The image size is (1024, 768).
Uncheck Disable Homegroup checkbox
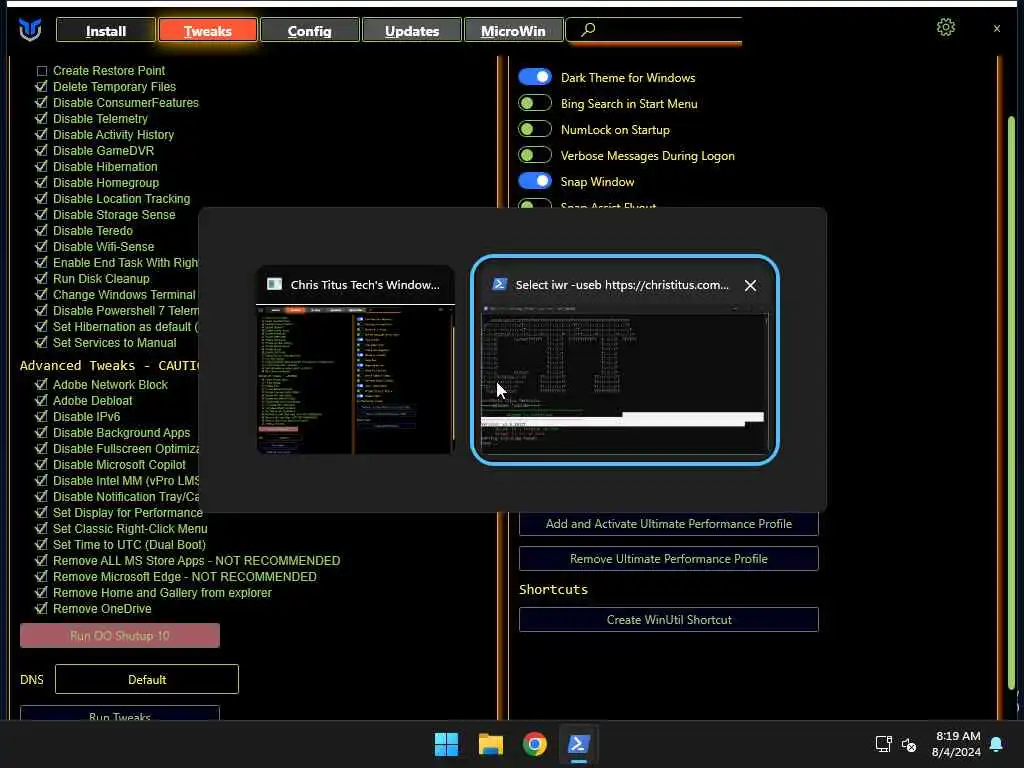click(x=42, y=182)
